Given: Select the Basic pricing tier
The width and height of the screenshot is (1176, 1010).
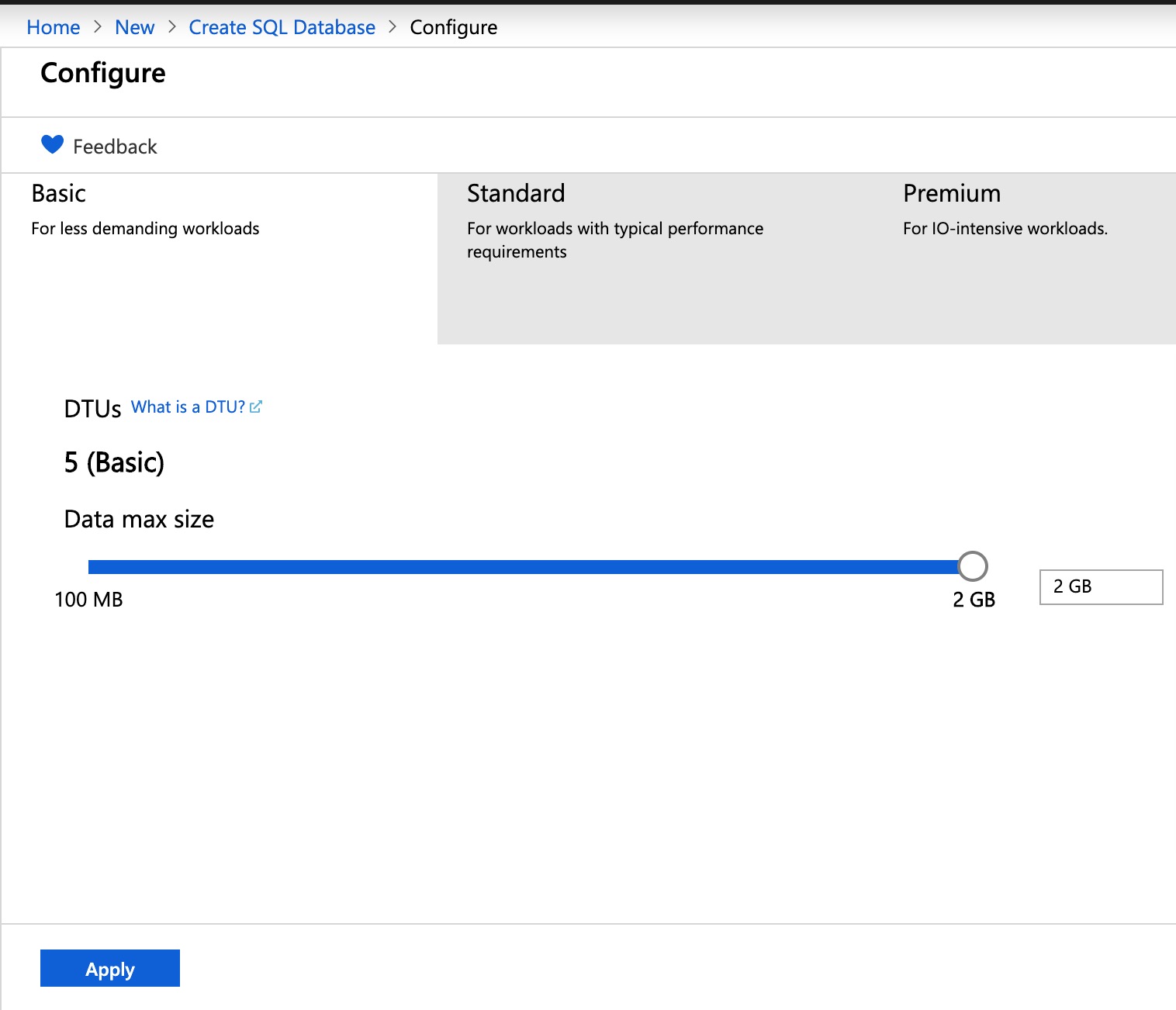Looking at the screenshot, I should click(x=219, y=258).
